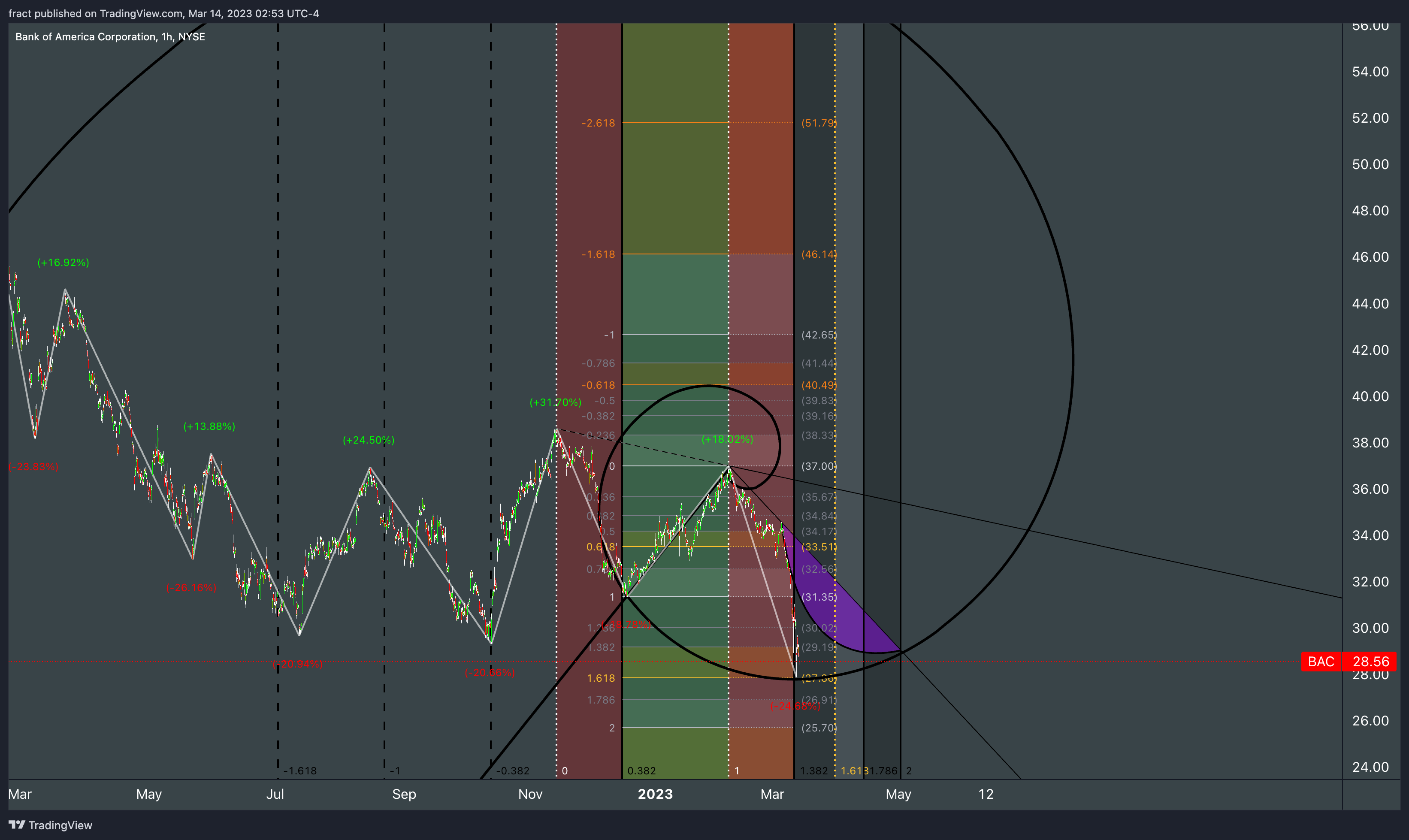Select the (29.19) Fibonacci price label
The image size is (1409, 840).
coord(819,647)
